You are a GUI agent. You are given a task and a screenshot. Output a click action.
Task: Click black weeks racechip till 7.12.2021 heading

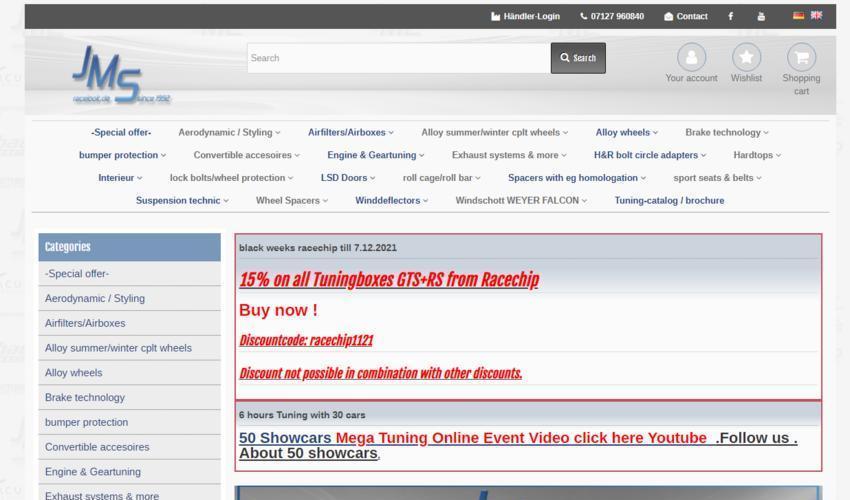click(x=318, y=248)
